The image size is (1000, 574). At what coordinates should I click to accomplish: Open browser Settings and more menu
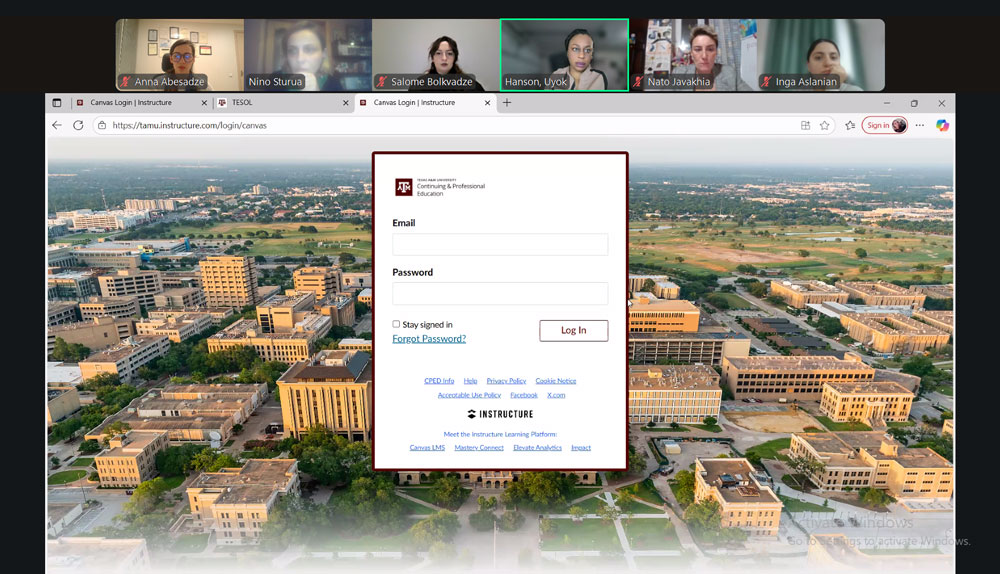[919, 125]
